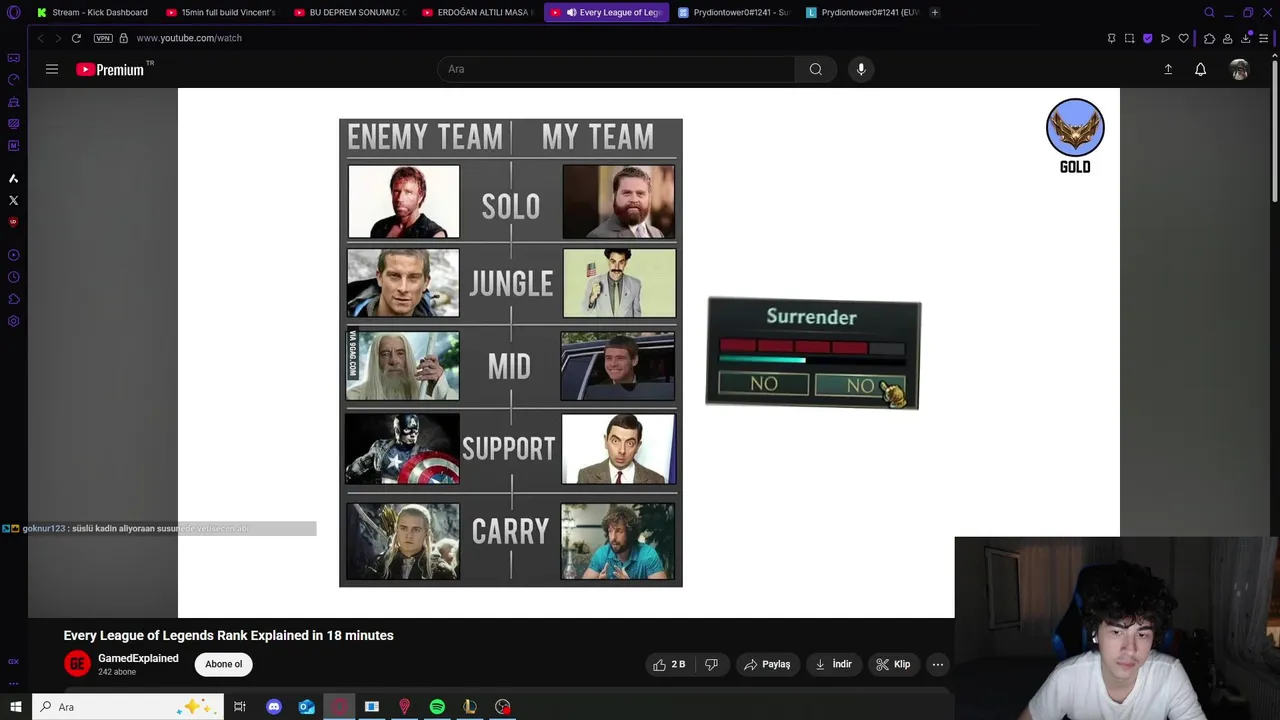This screenshot has width=1280, height=720.
Task: Open downloads icon in toolbar
Action: point(1246,38)
